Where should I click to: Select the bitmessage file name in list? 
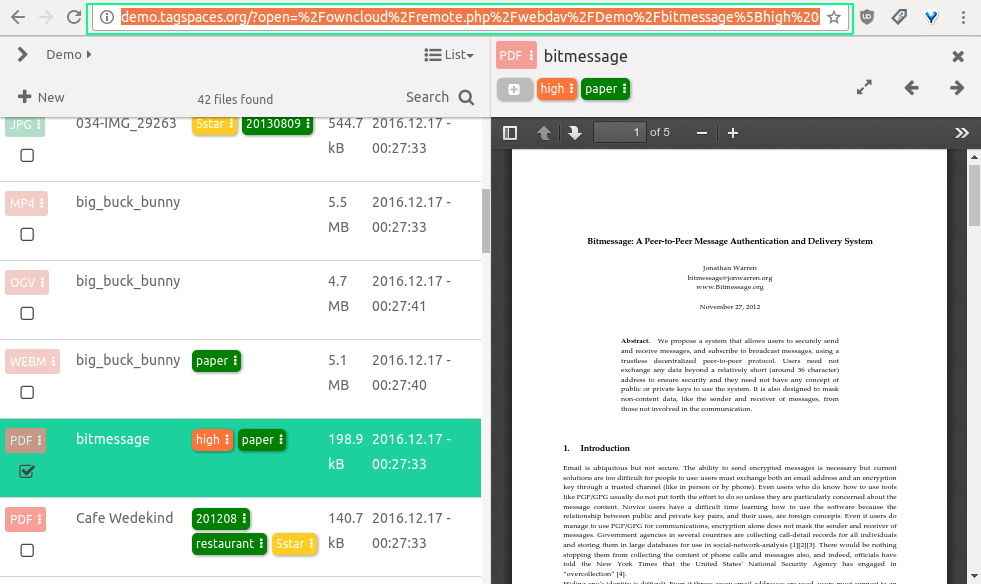click(113, 439)
